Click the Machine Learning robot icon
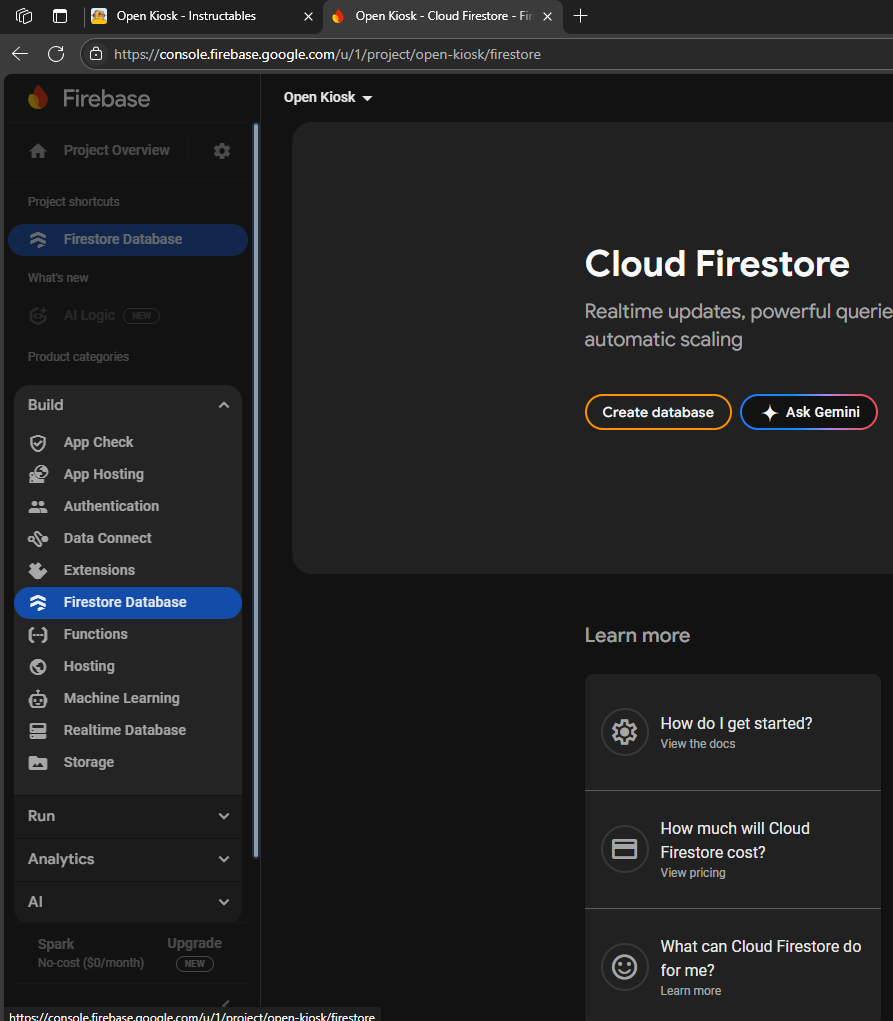 [38, 698]
